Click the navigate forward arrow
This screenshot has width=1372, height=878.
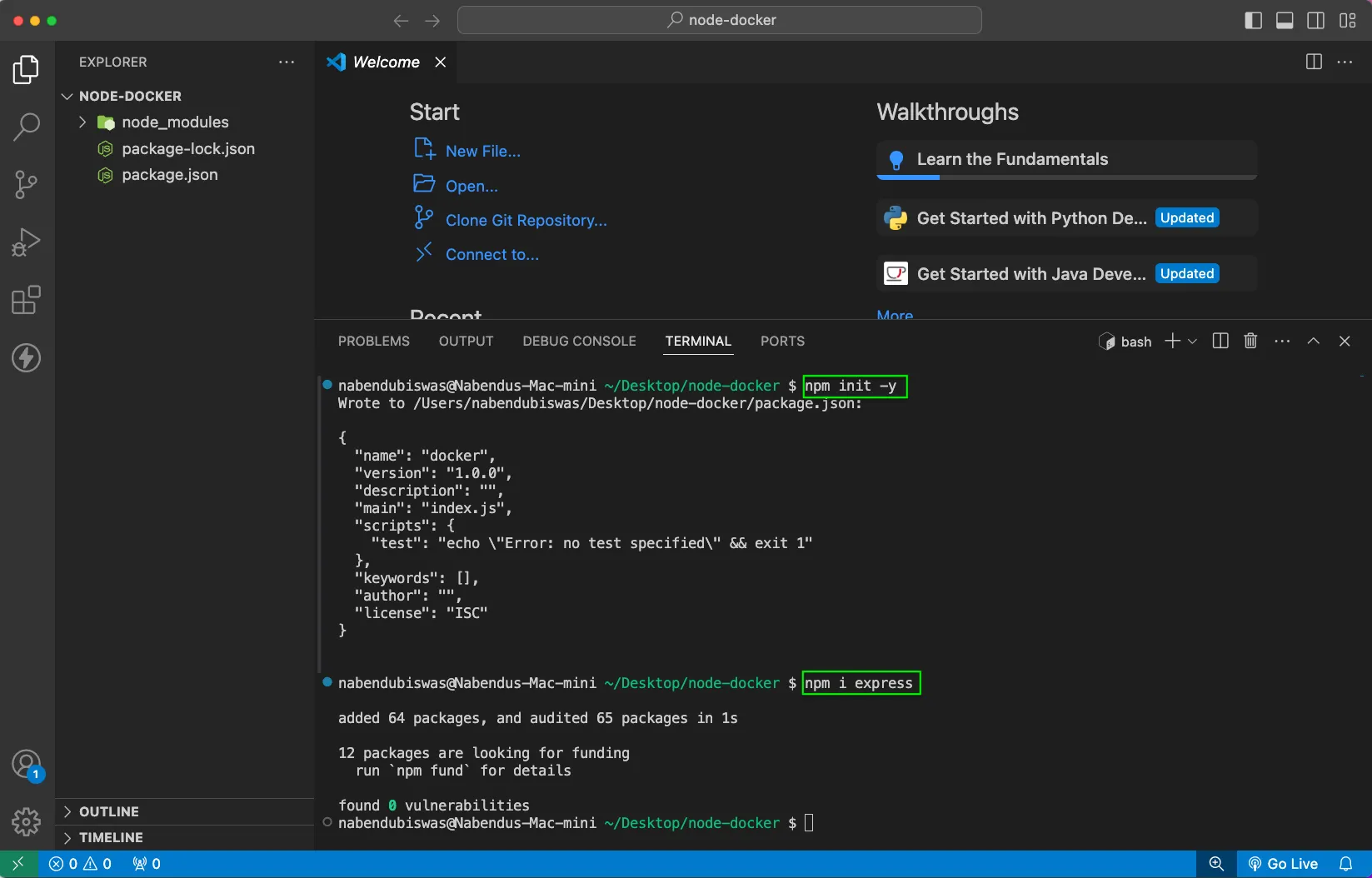[432, 20]
